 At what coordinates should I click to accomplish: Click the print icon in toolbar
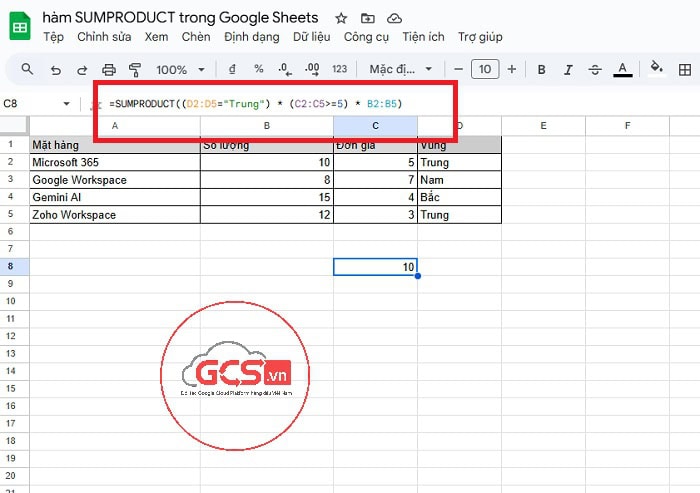(x=109, y=70)
